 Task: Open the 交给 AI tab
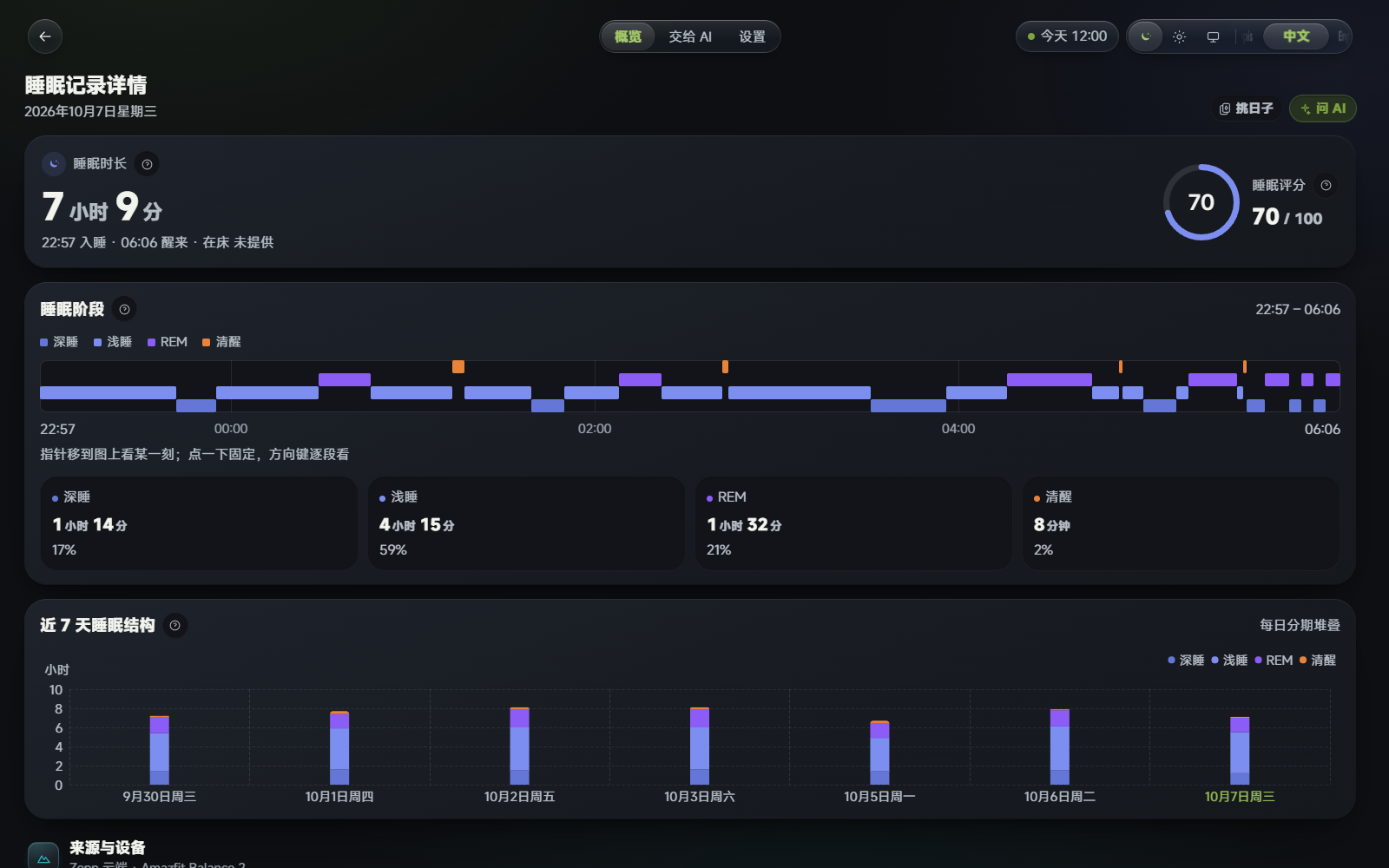(x=690, y=36)
